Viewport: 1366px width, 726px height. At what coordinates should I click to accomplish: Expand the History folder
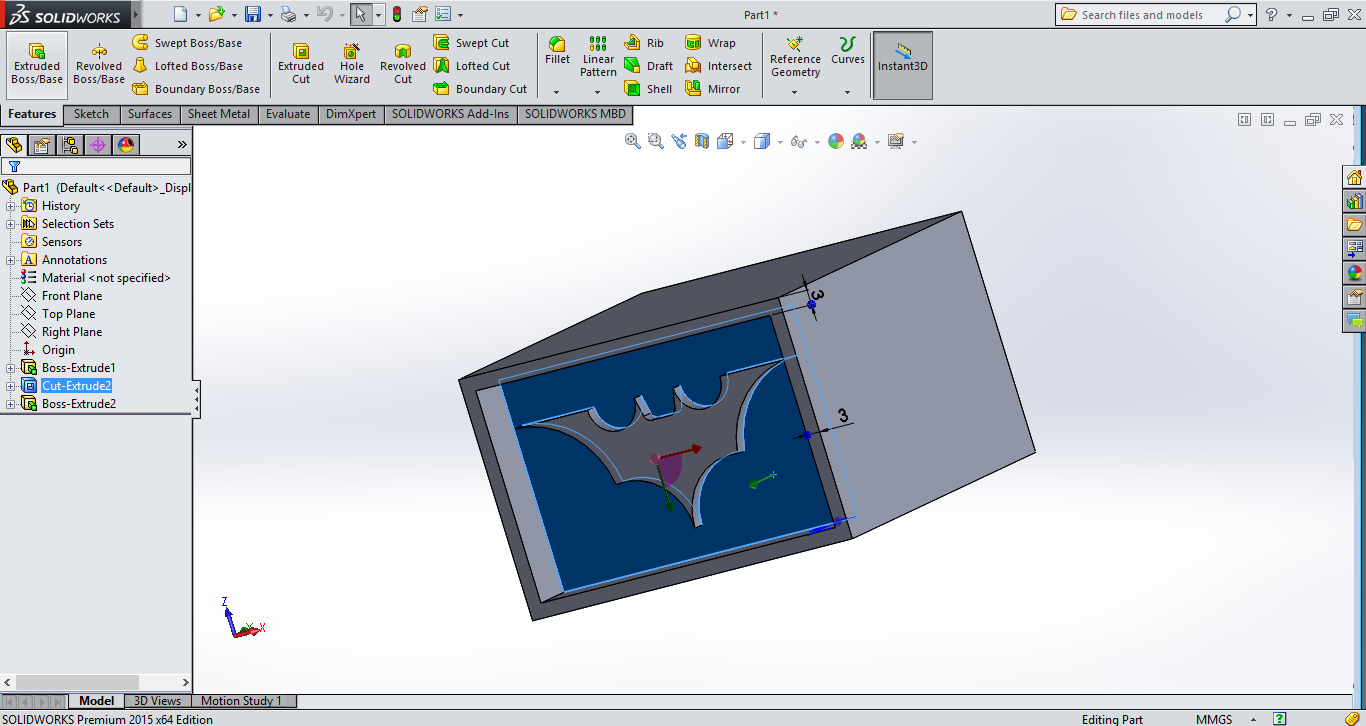11,206
